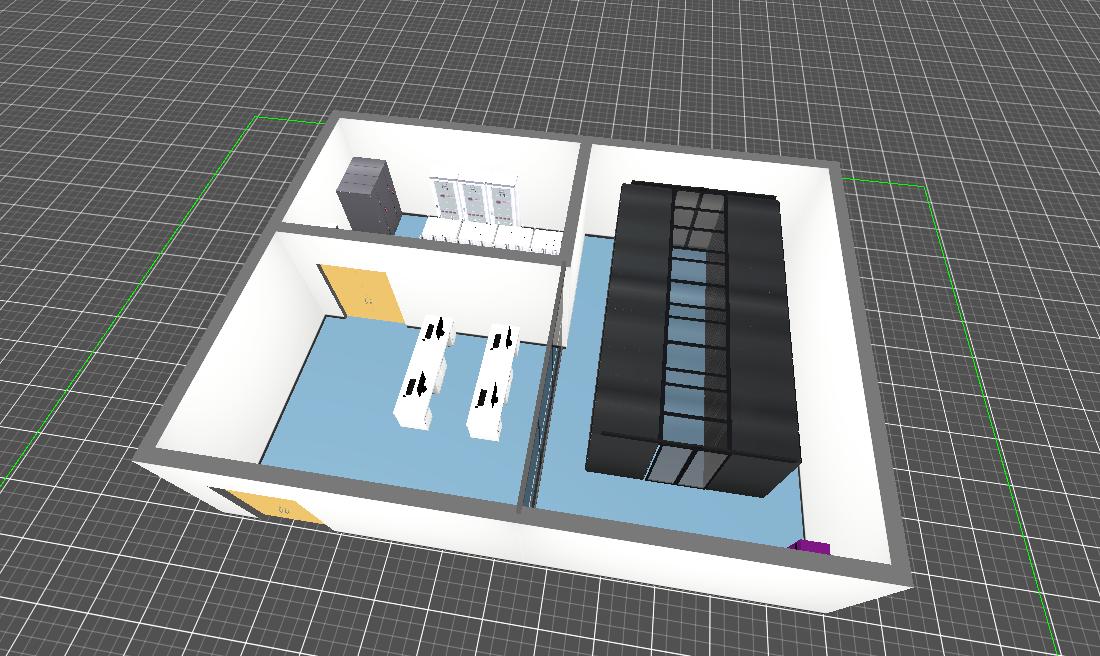Select the row of low white units
This screenshot has width=1100, height=656.
[x=492, y=237]
